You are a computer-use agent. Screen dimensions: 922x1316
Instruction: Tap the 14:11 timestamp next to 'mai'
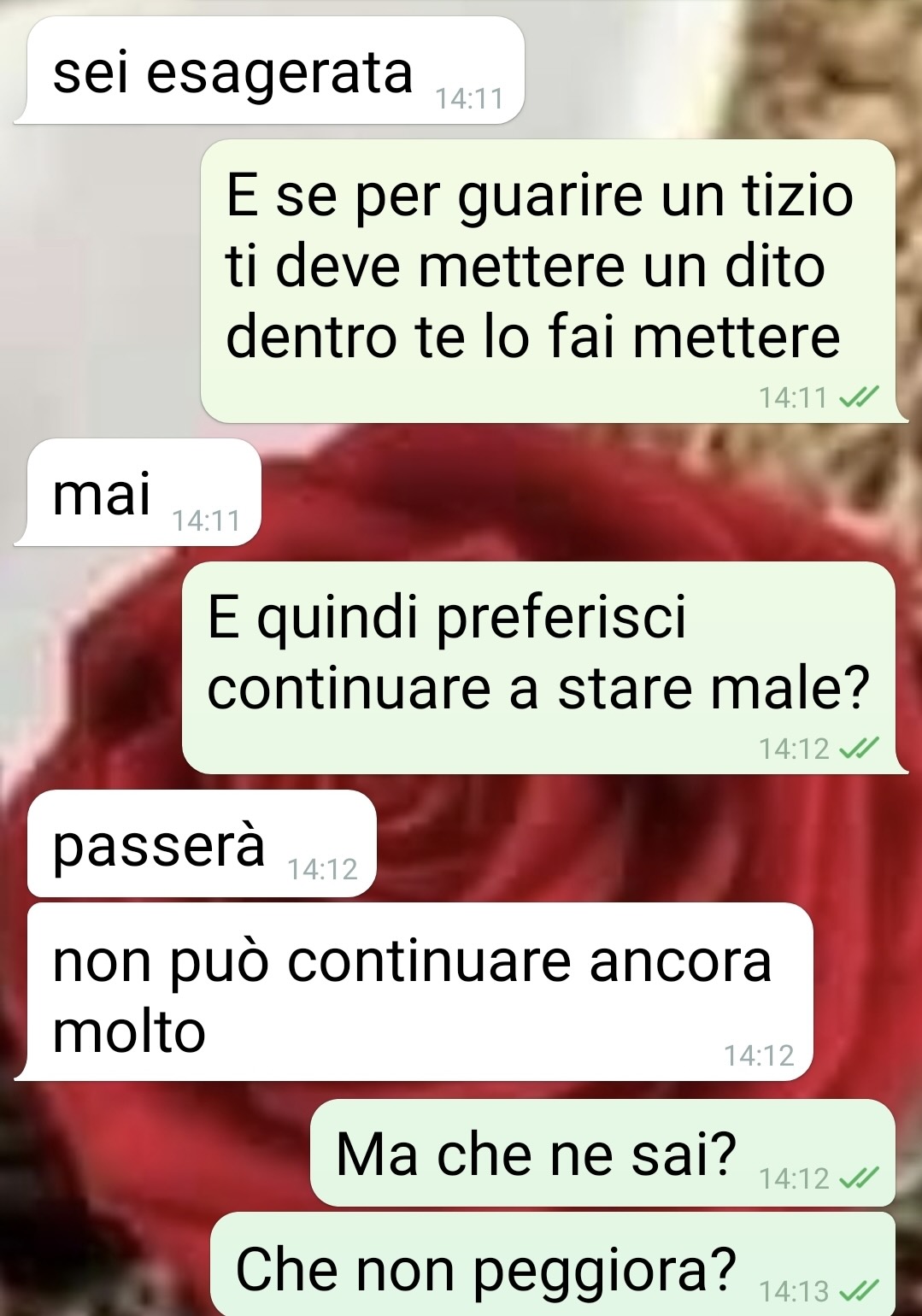pos(206,520)
